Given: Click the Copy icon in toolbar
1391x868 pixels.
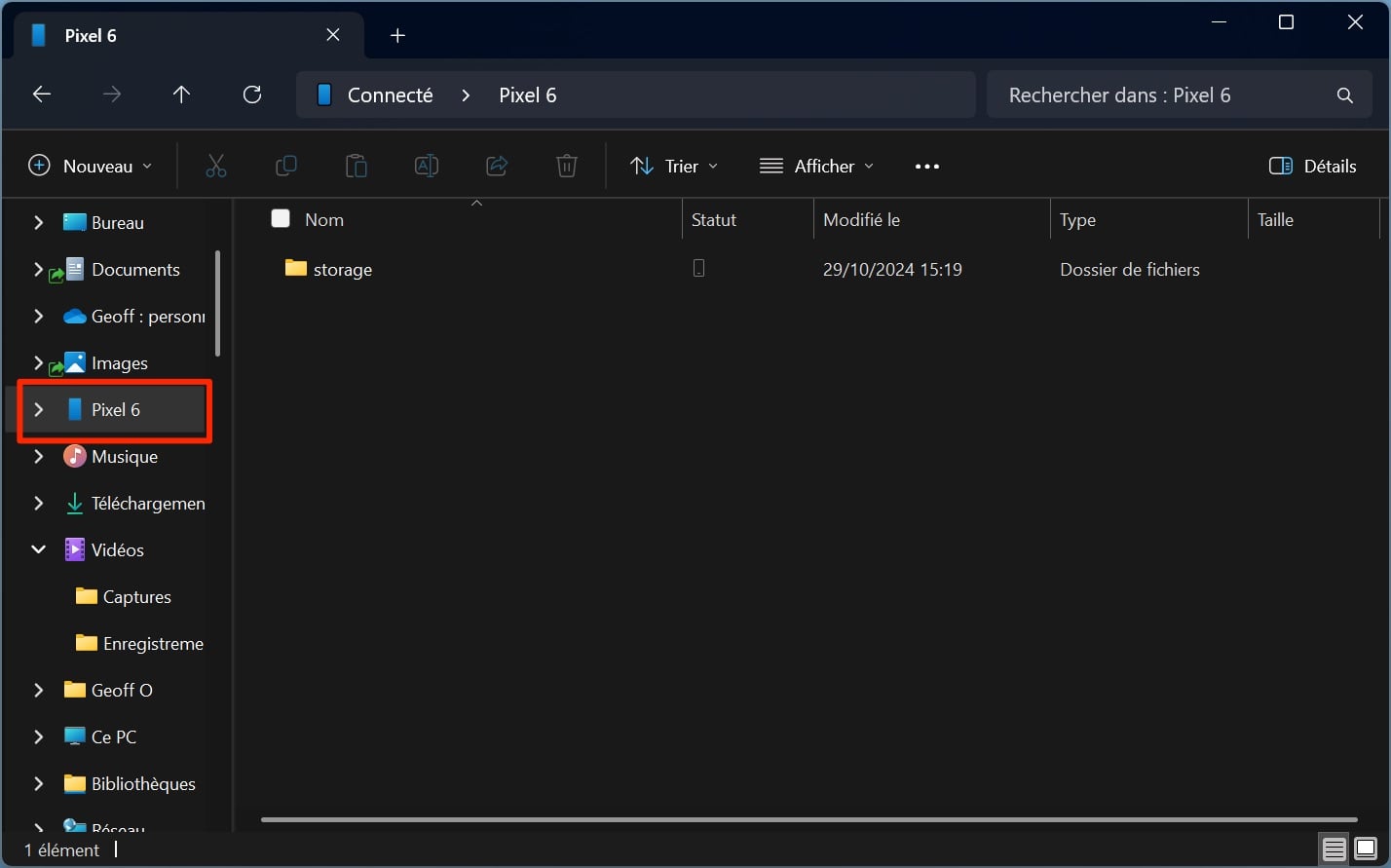Looking at the screenshot, I should point(286,167).
